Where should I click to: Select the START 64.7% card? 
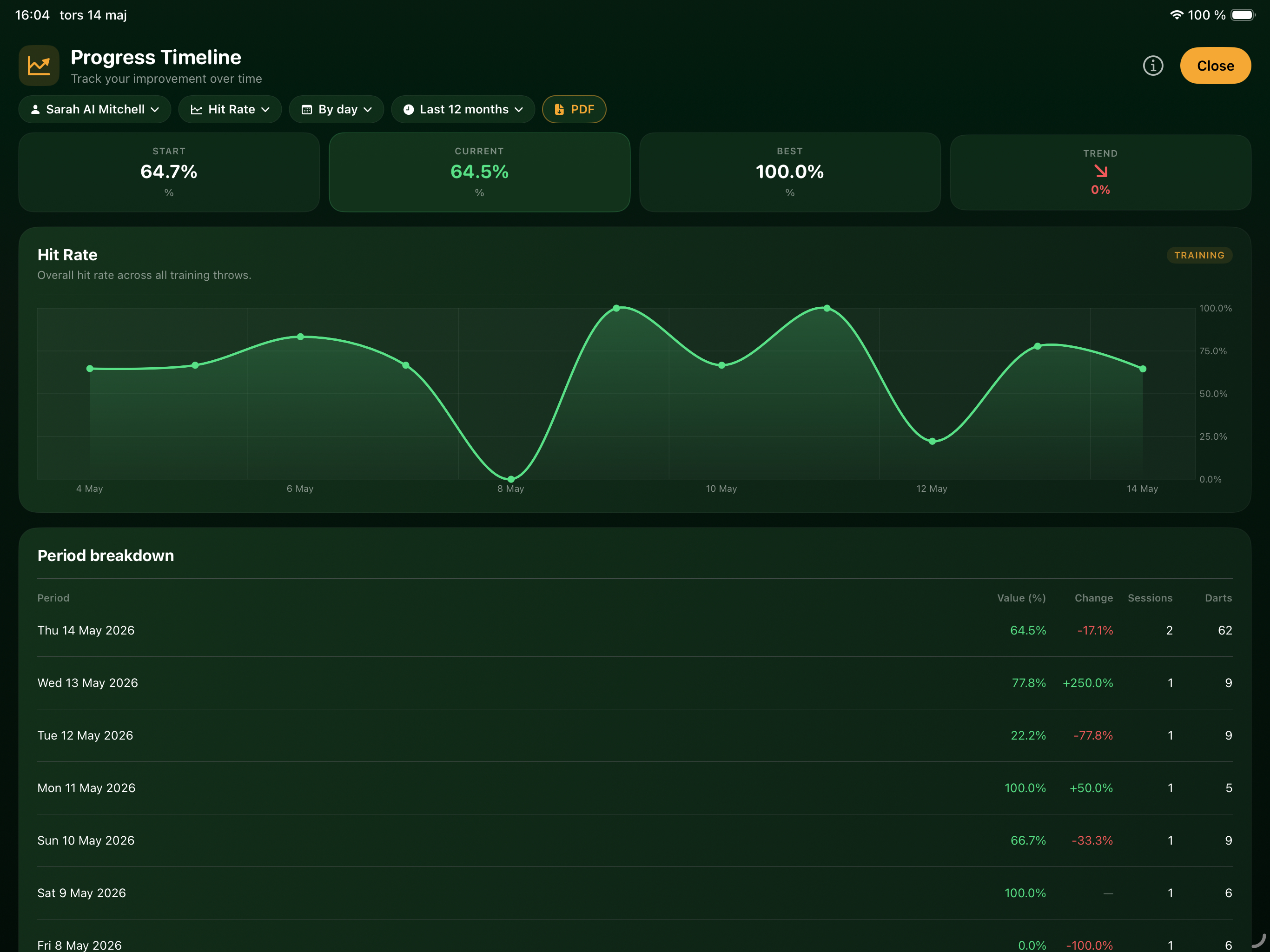click(x=169, y=172)
